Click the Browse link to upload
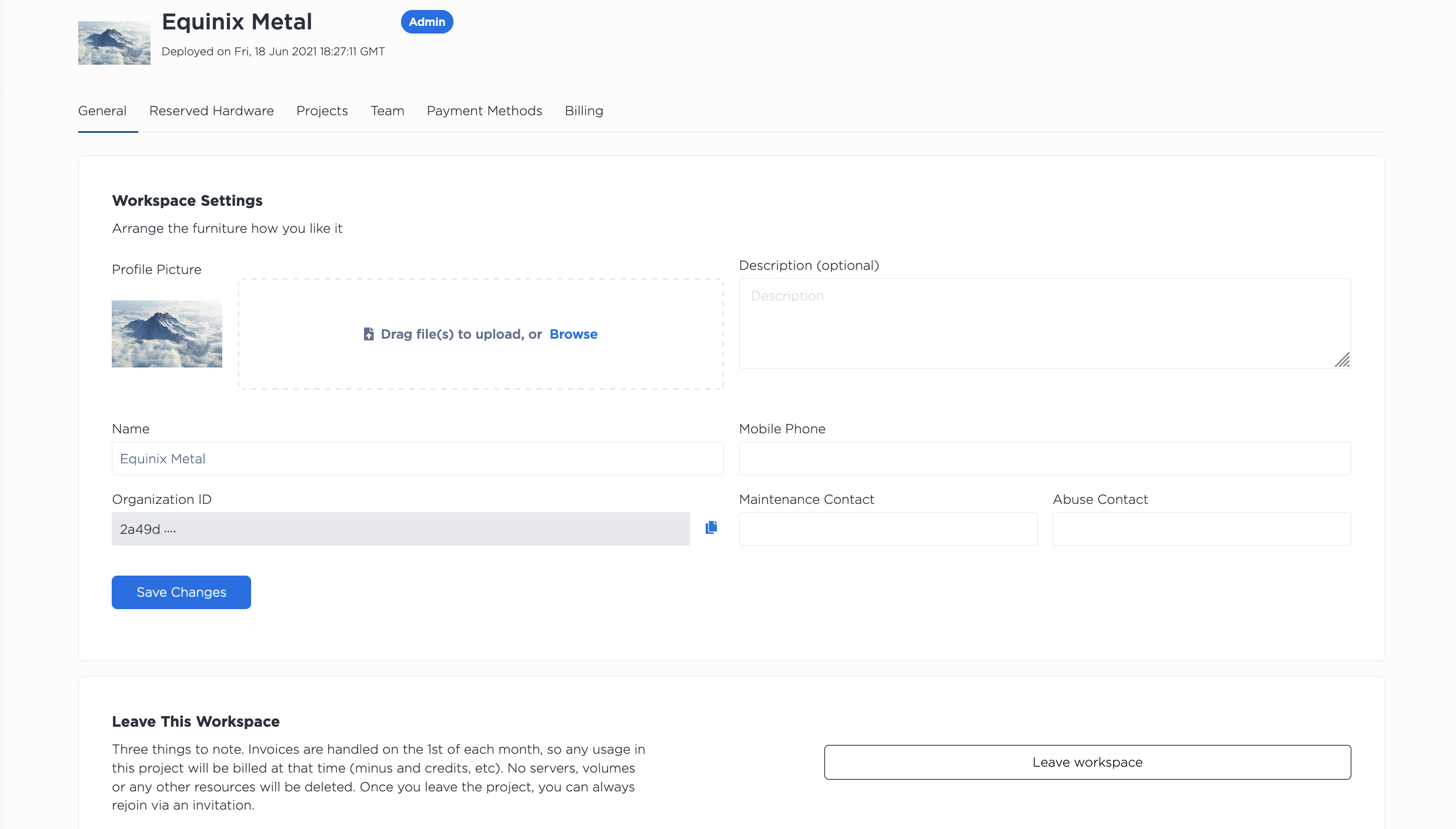This screenshot has width=1456, height=829. (573, 334)
